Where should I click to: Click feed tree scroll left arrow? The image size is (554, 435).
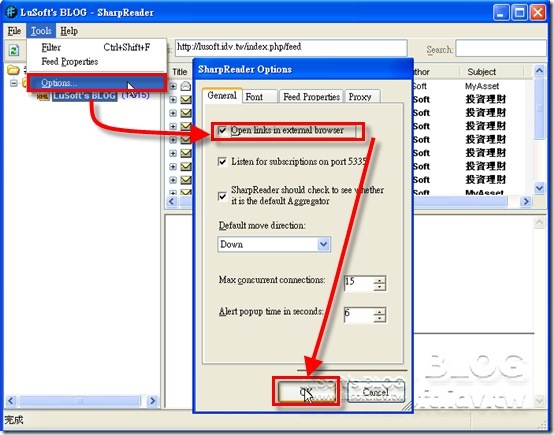click(x=11, y=401)
